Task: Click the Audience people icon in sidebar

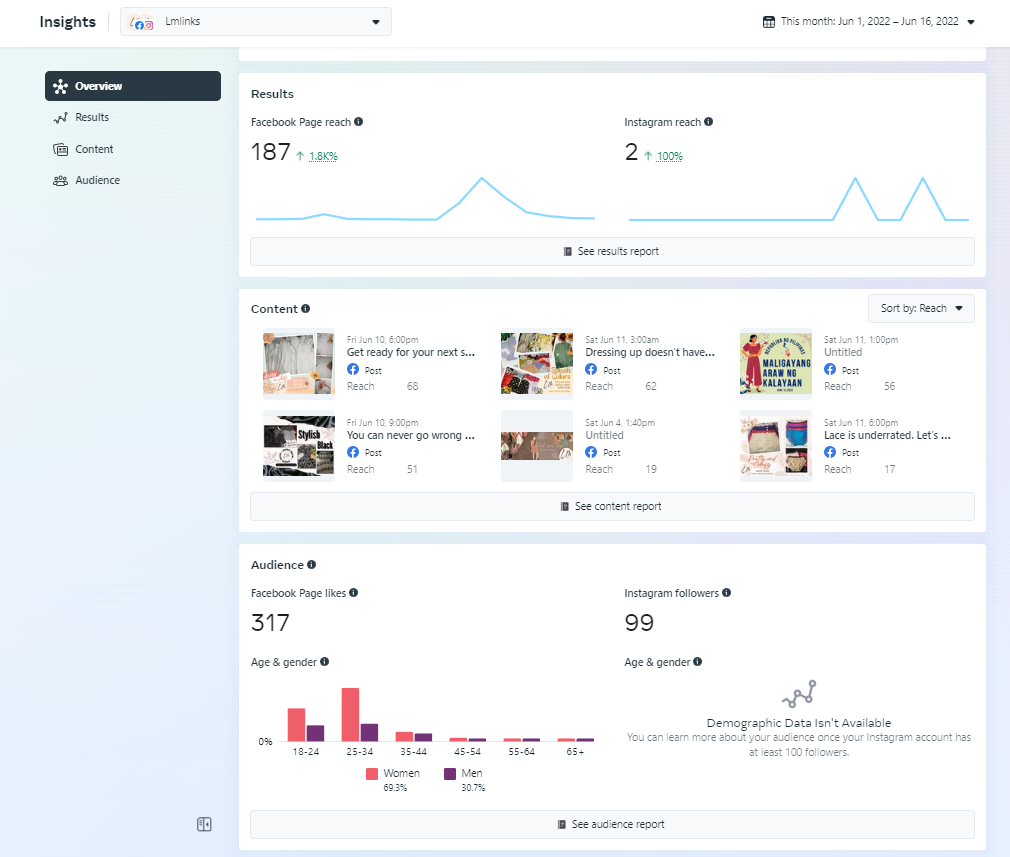Action: click(x=61, y=181)
